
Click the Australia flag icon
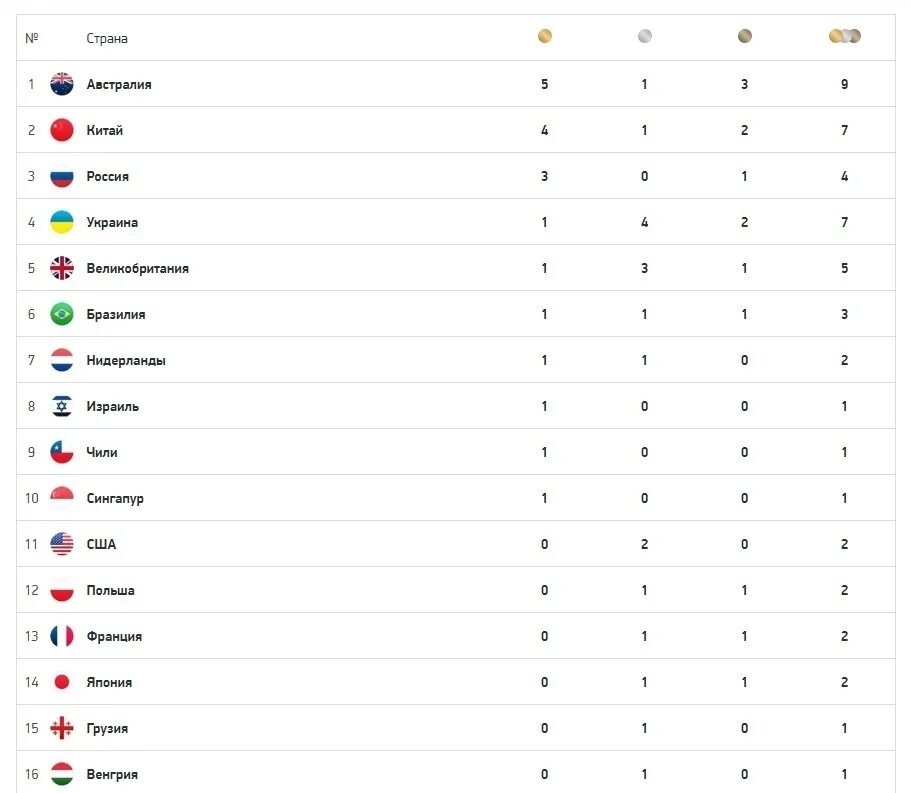click(x=62, y=84)
